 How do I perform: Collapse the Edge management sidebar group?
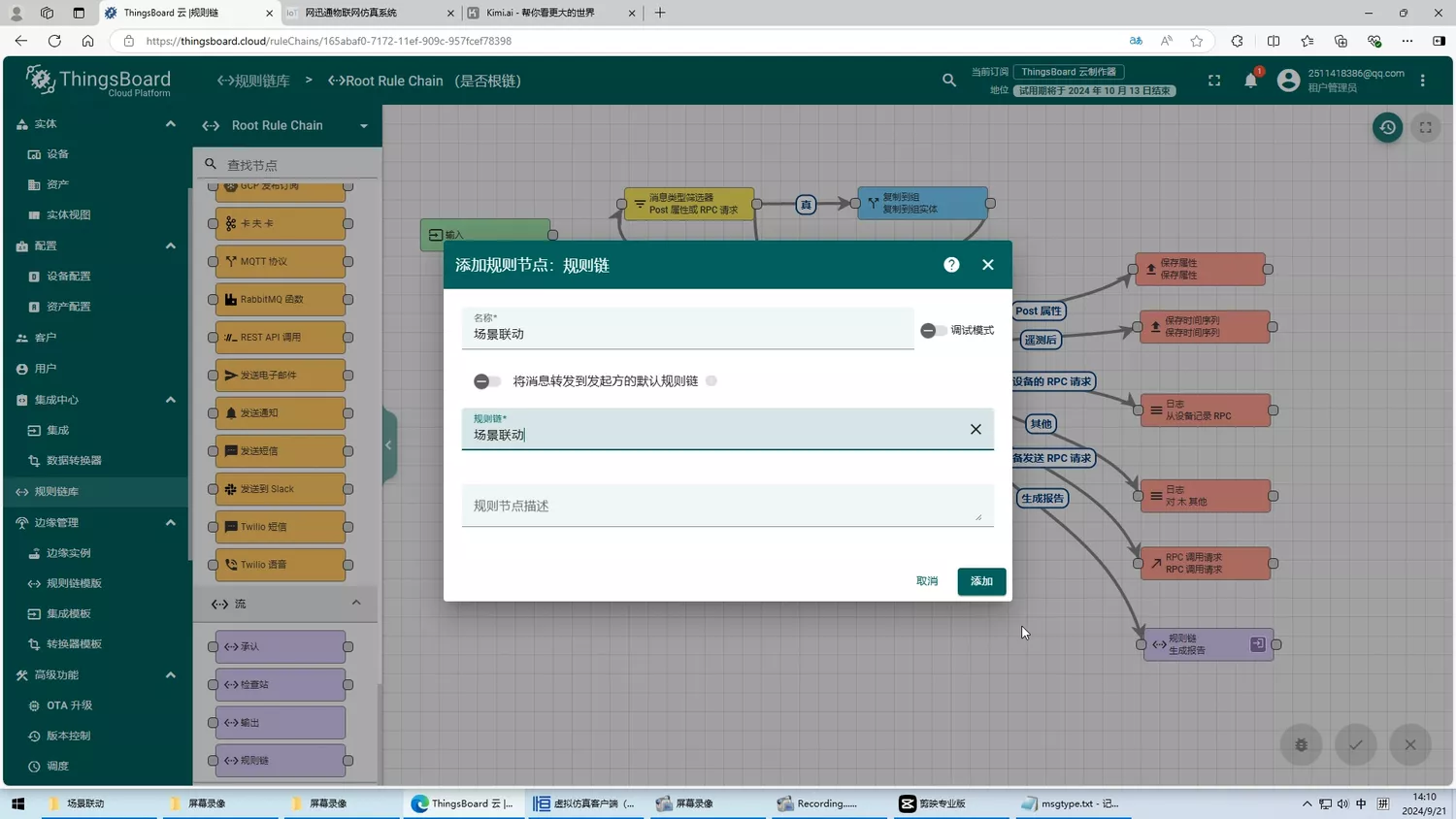171,522
